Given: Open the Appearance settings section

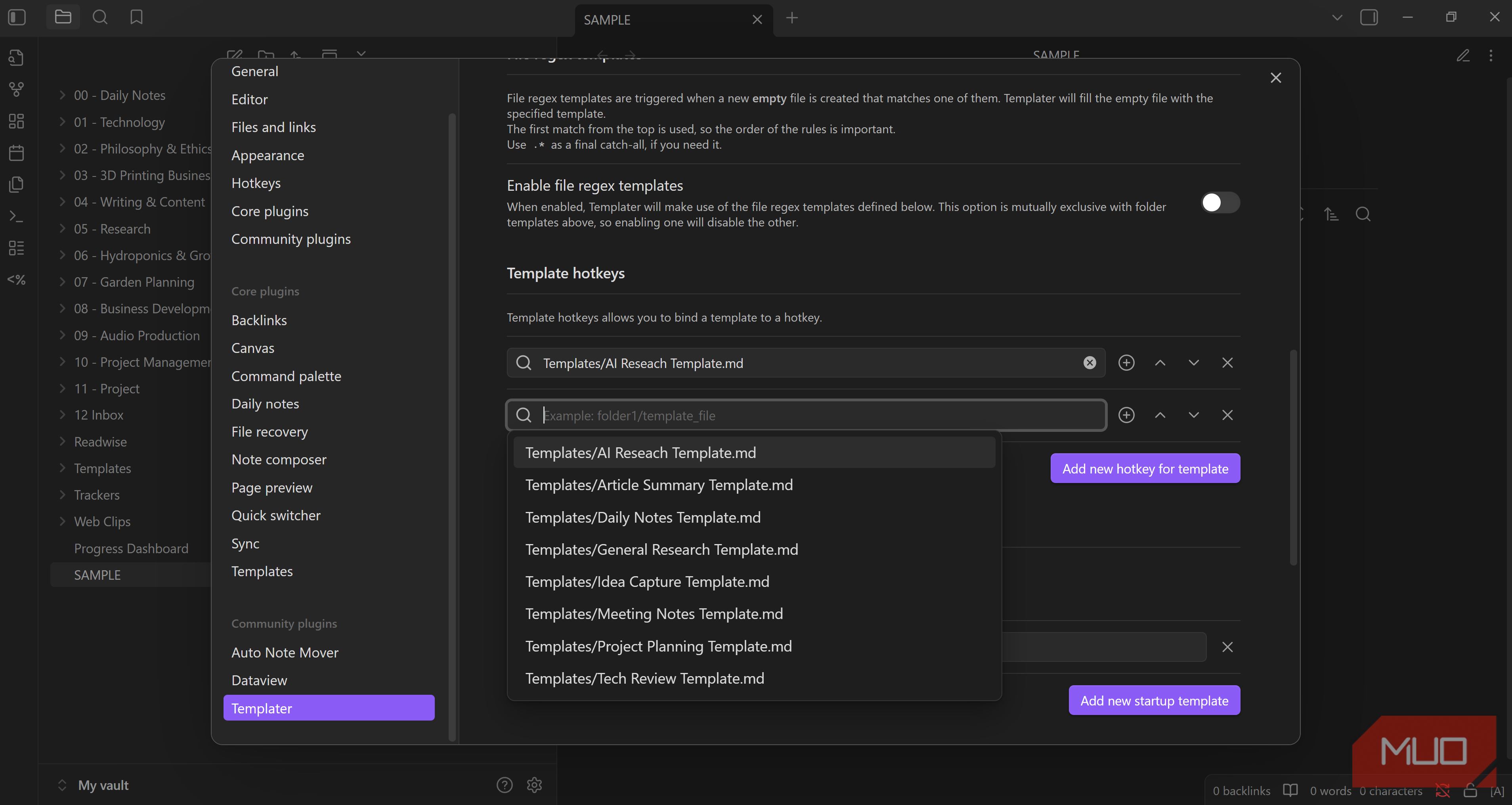Looking at the screenshot, I should (x=268, y=155).
